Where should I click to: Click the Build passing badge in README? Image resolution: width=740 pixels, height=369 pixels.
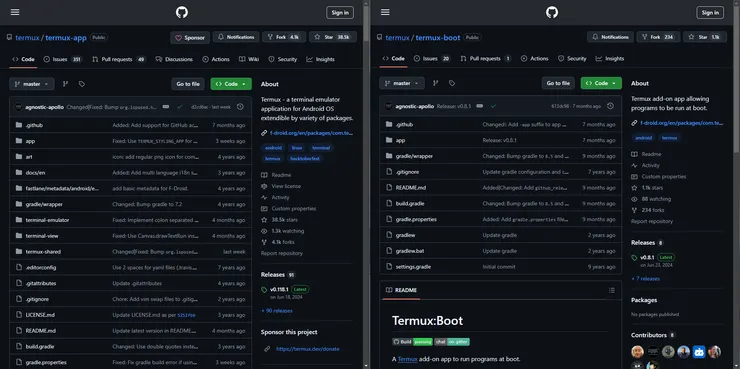[x=412, y=342]
